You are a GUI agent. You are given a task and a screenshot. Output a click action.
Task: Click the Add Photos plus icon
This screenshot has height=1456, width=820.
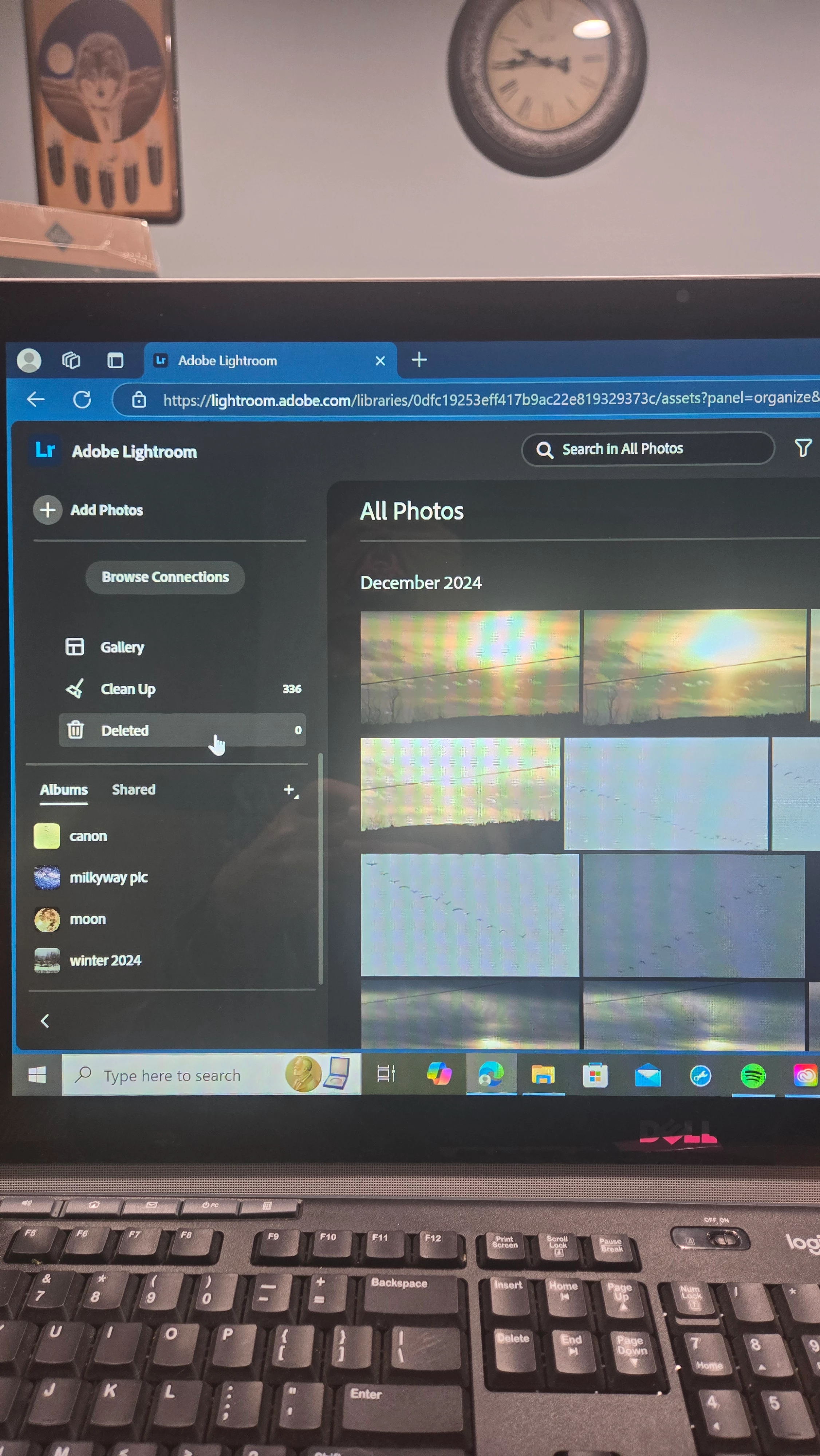tap(47, 510)
